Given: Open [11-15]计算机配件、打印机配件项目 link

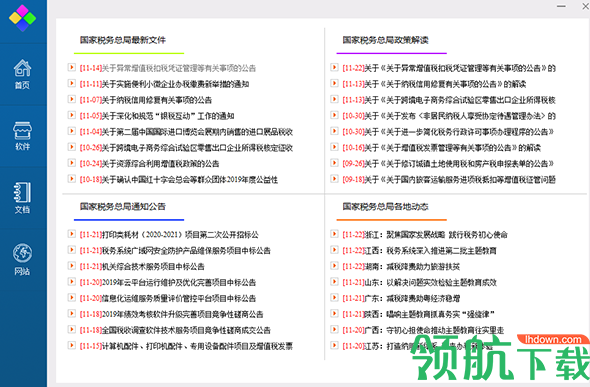Looking at the screenshot, I should (x=186, y=346).
